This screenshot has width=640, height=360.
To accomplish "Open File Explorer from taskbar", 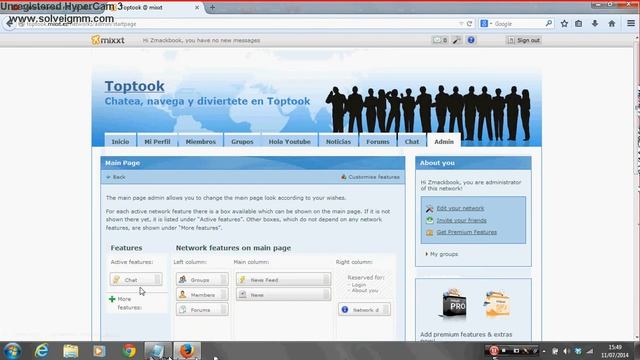I will pyautogui.click(x=71, y=351).
